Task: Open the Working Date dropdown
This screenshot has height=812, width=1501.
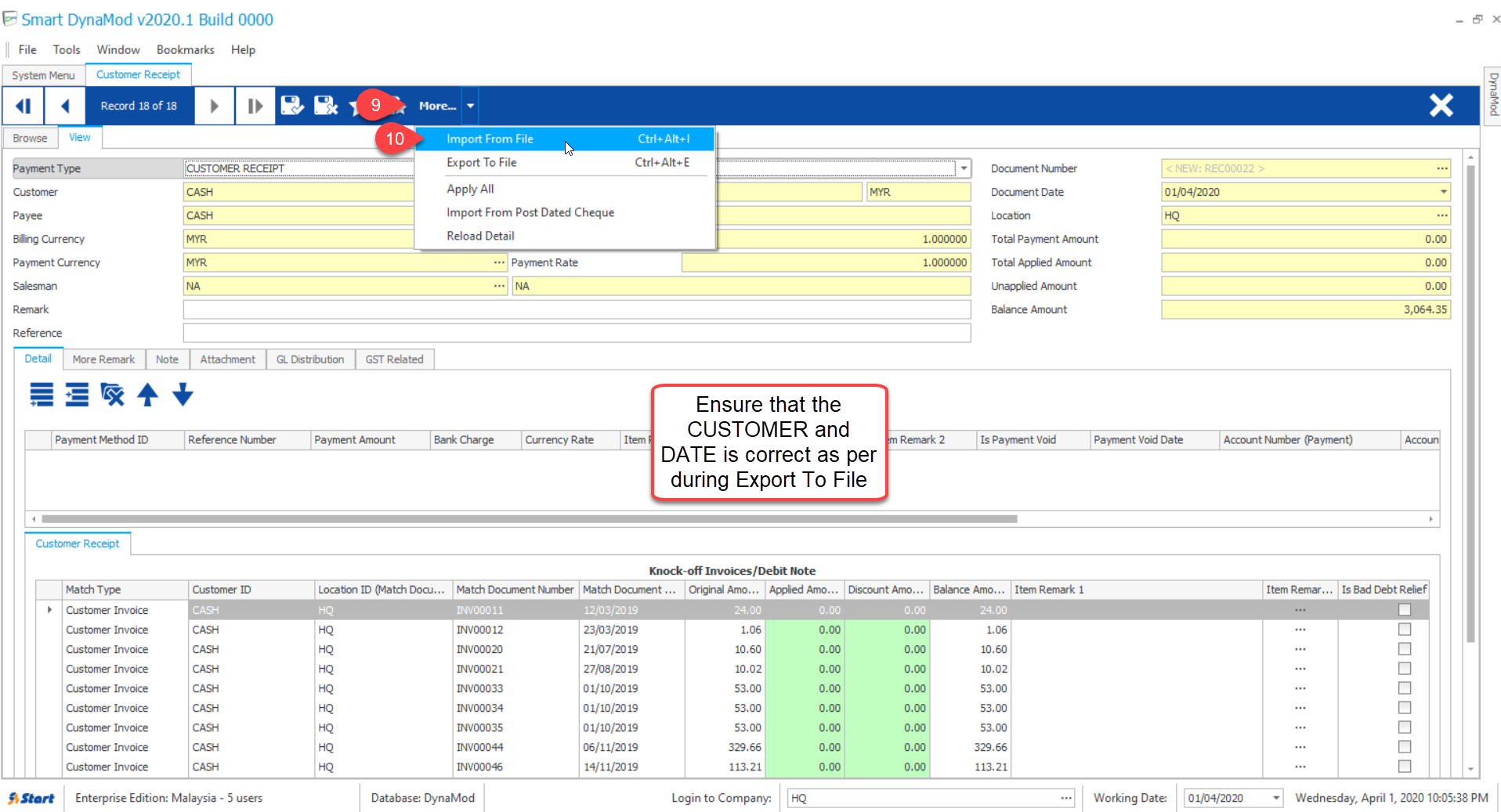Action: click(1276, 798)
